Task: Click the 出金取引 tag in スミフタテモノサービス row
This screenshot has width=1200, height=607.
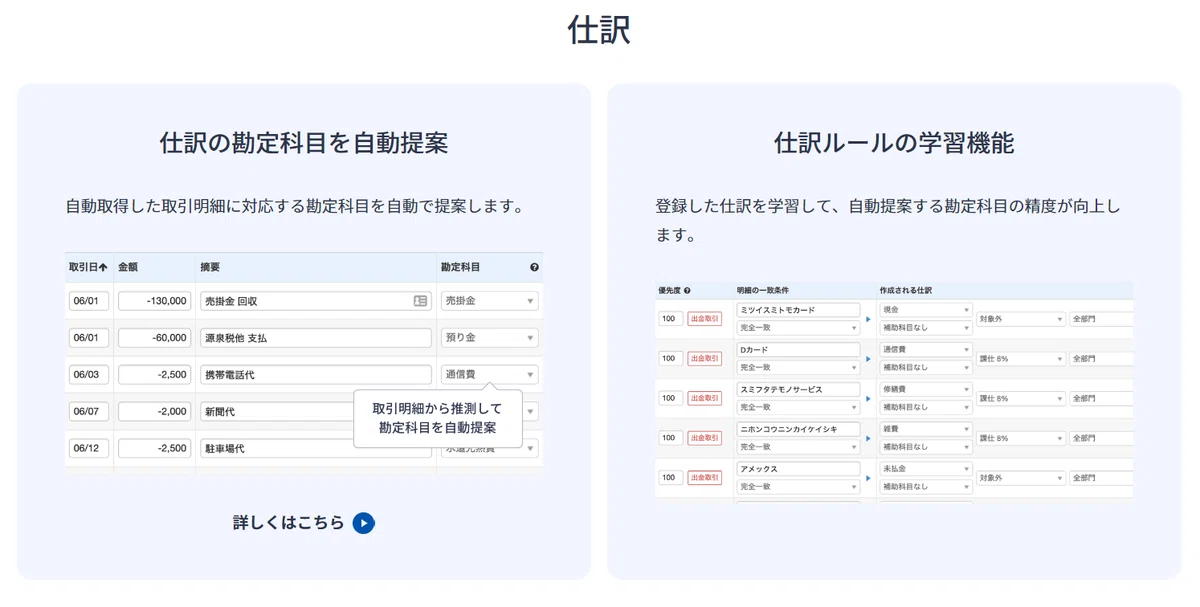Action: pyautogui.click(x=705, y=398)
